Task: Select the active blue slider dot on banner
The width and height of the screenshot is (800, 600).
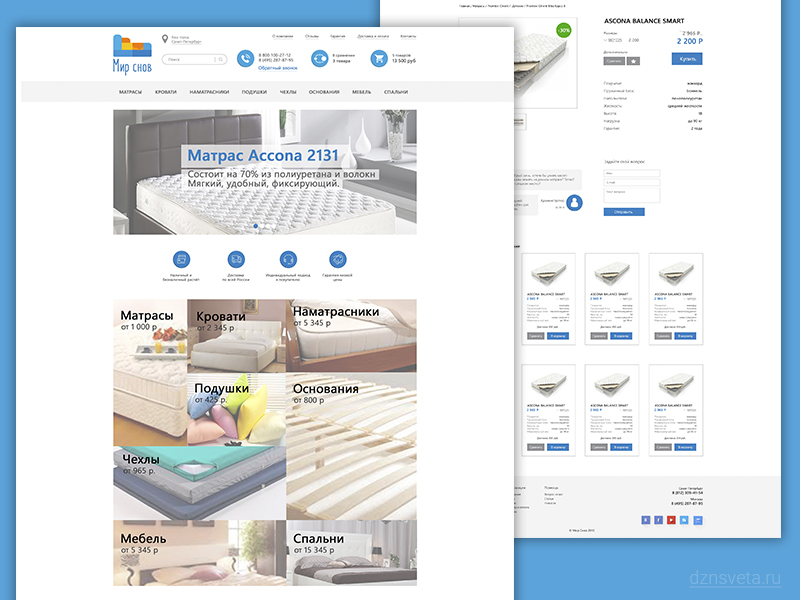Action: coord(256,226)
